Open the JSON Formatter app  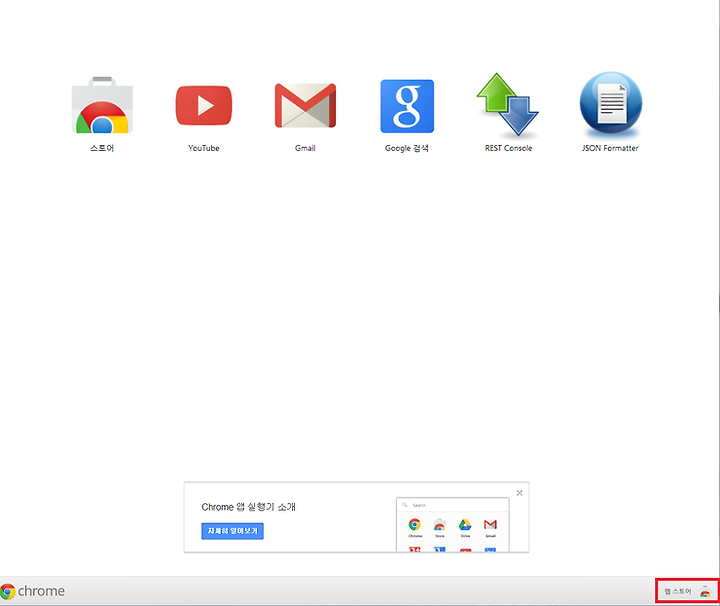(610, 104)
